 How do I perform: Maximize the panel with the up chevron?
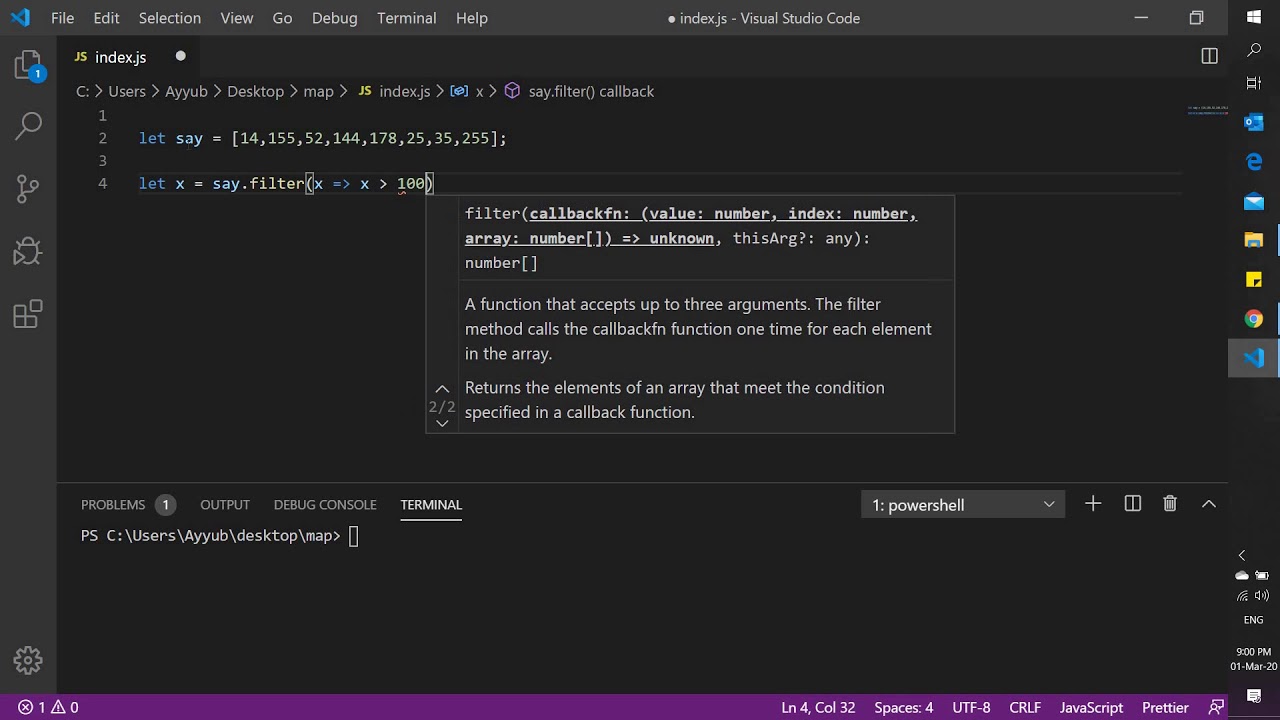[1208, 504]
